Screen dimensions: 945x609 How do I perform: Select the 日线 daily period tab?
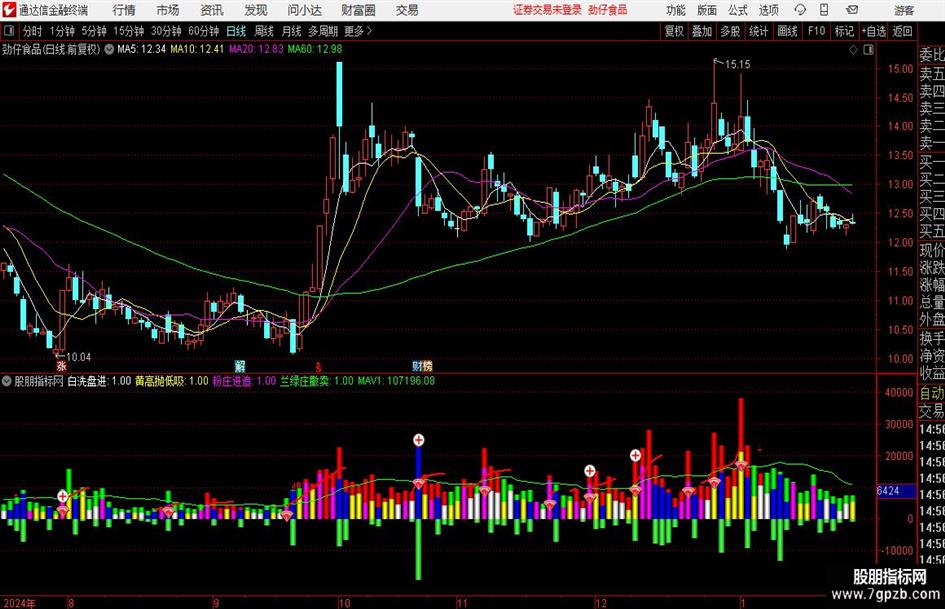tap(236, 31)
